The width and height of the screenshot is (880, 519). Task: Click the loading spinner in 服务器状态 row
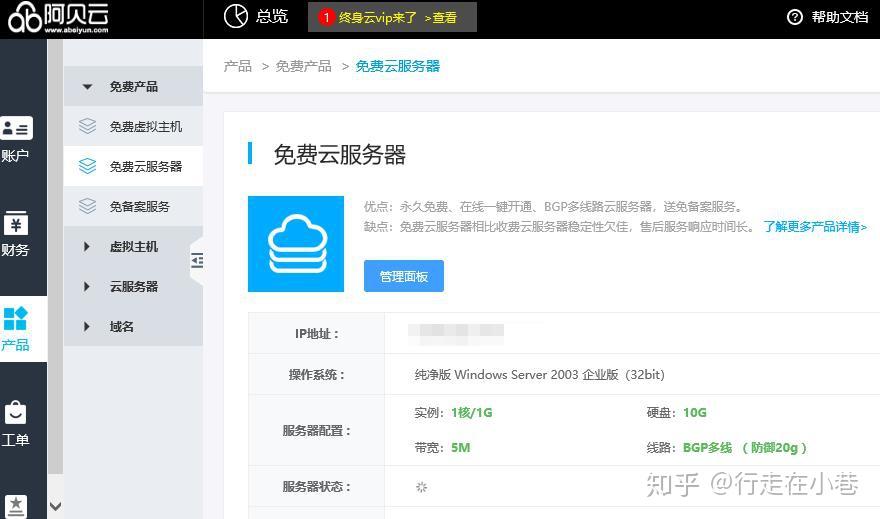(x=421, y=486)
